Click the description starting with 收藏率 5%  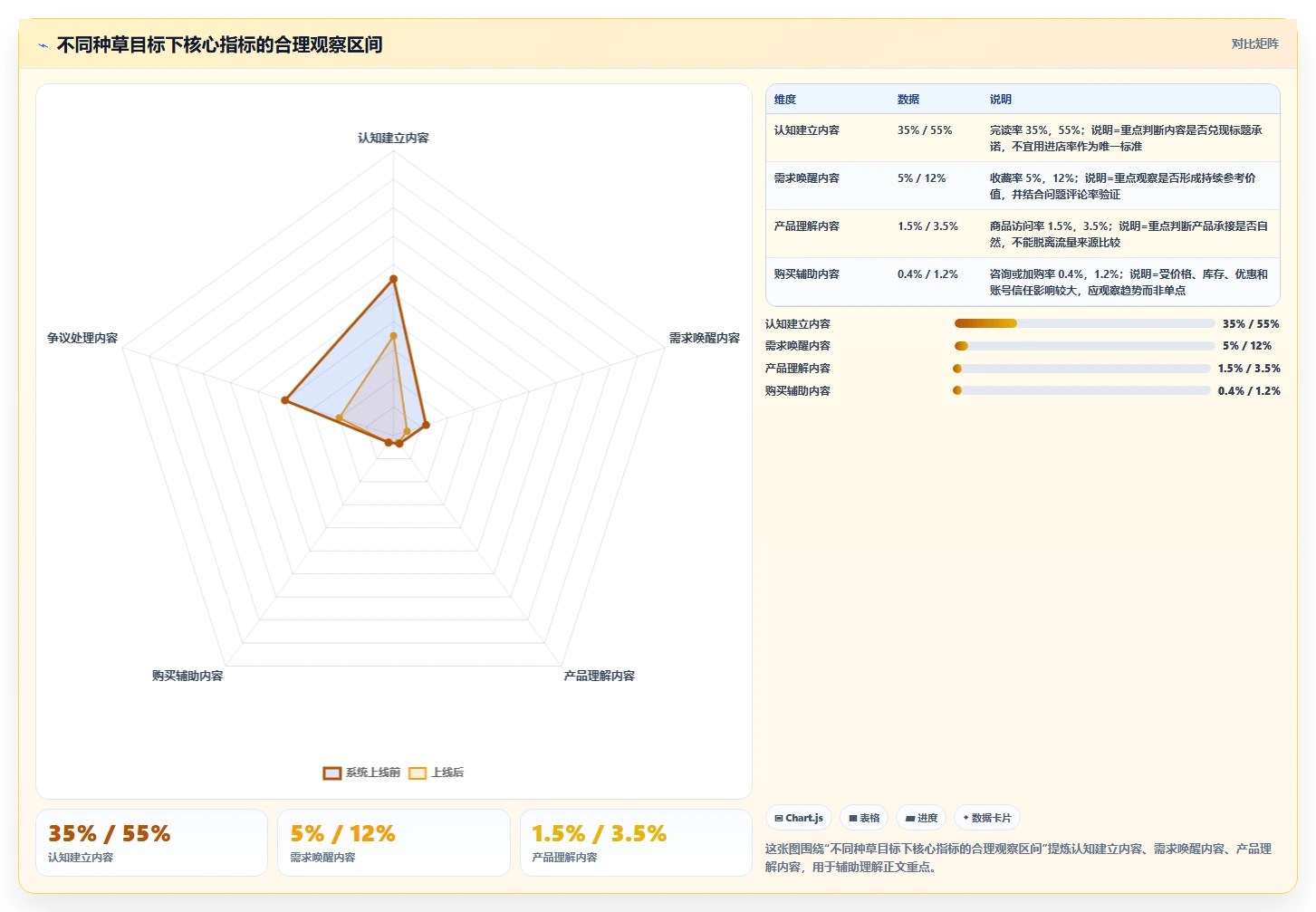coord(1123,187)
